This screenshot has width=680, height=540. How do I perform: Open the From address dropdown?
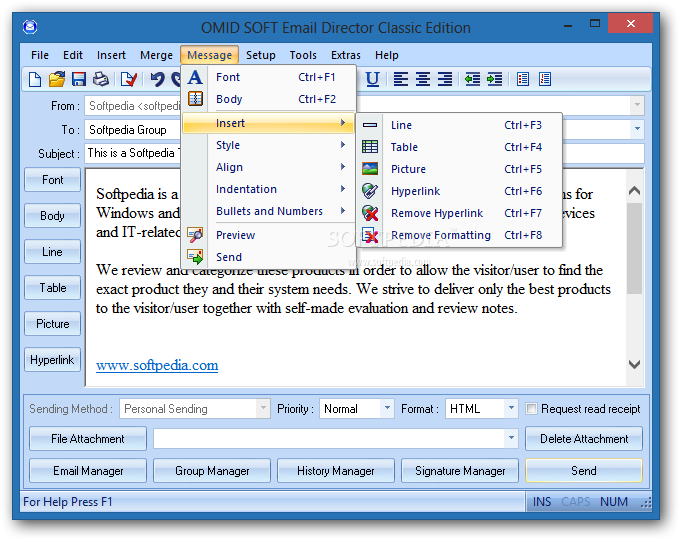tap(637, 105)
